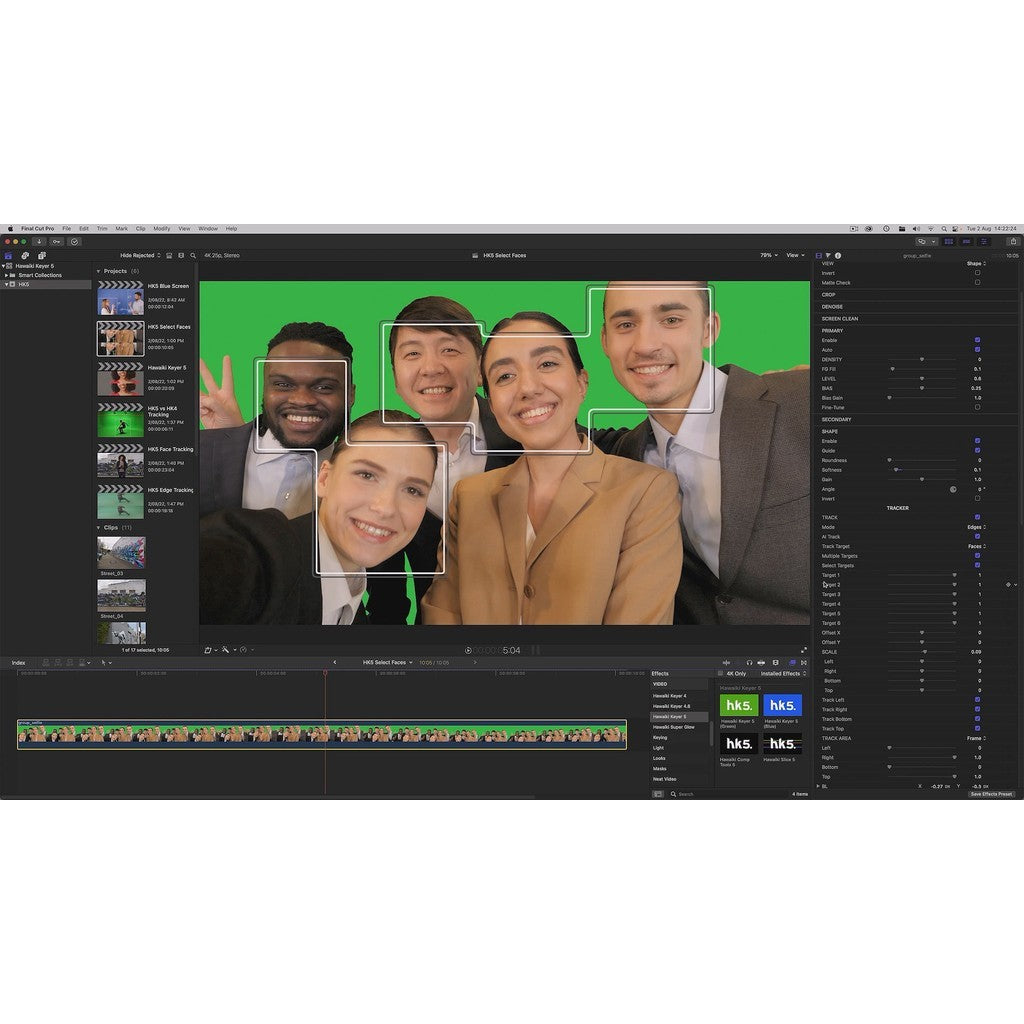This screenshot has width=1024, height=1024.
Task: Toggle the effects browser icon
Action: [x=792, y=662]
